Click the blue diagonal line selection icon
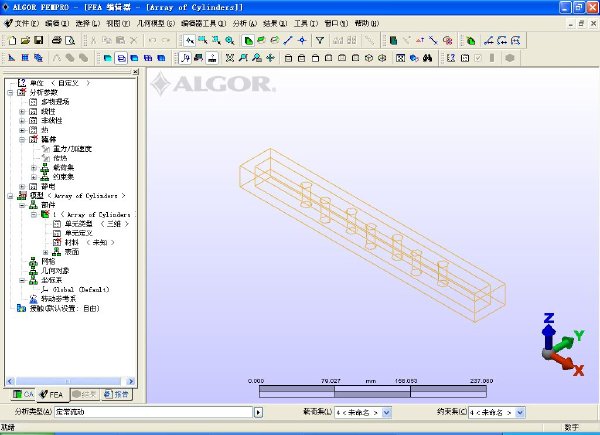The height and width of the screenshot is (435, 600). point(289,40)
